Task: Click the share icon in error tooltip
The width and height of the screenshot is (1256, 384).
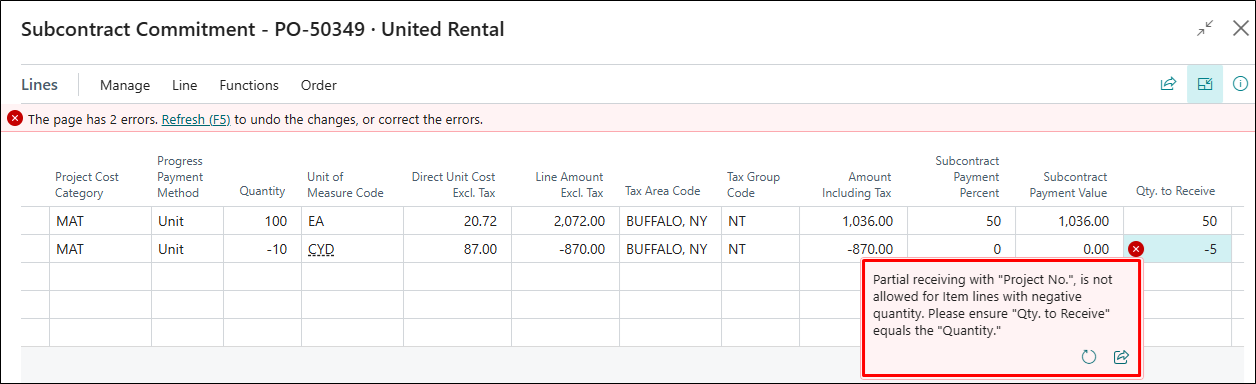Action: click(1121, 357)
